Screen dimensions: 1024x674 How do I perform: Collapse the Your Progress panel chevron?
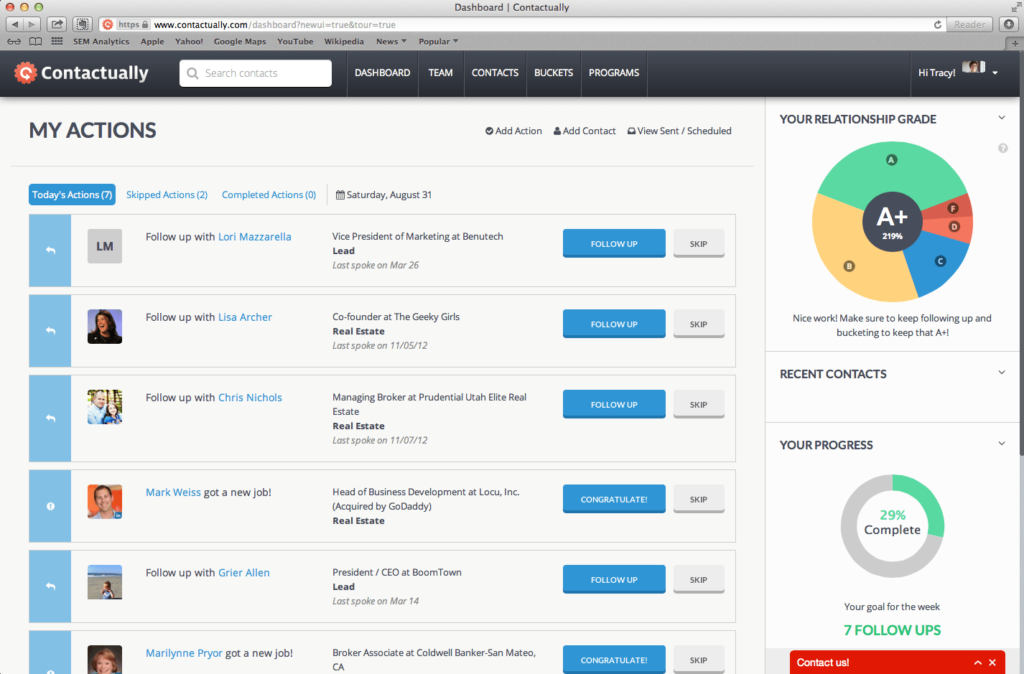tap(1002, 444)
